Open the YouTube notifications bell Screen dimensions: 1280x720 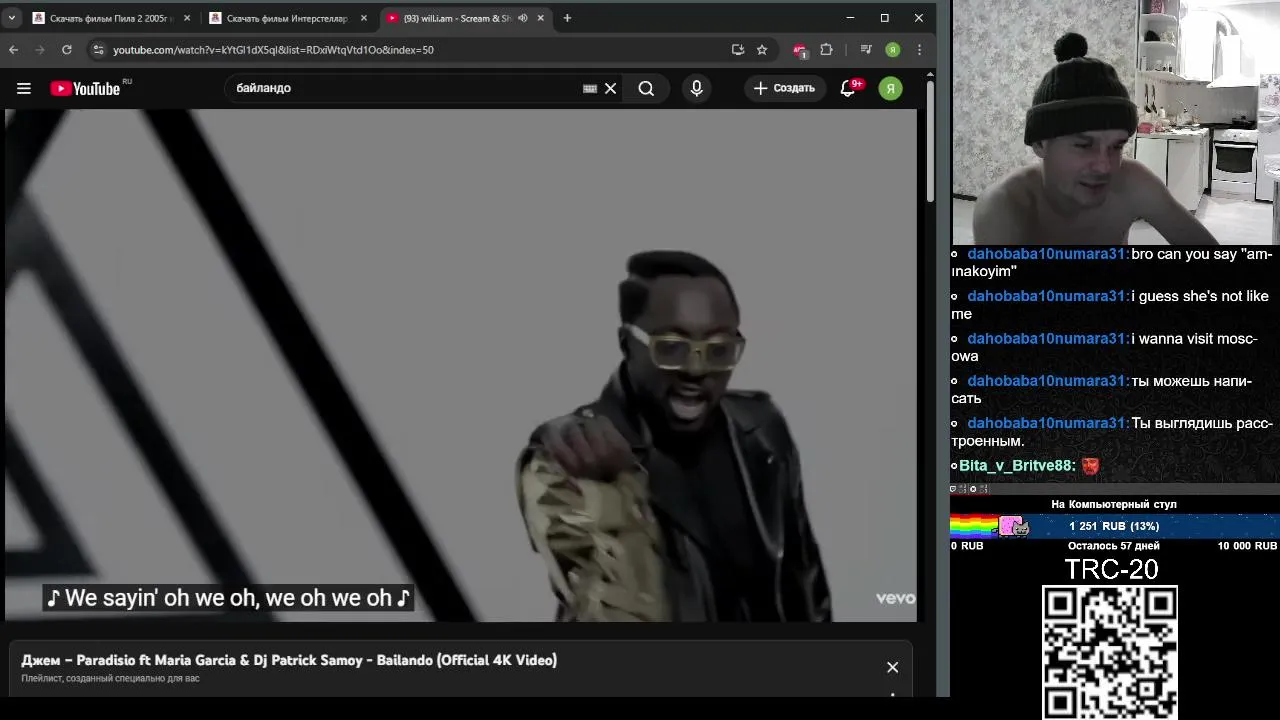point(848,88)
